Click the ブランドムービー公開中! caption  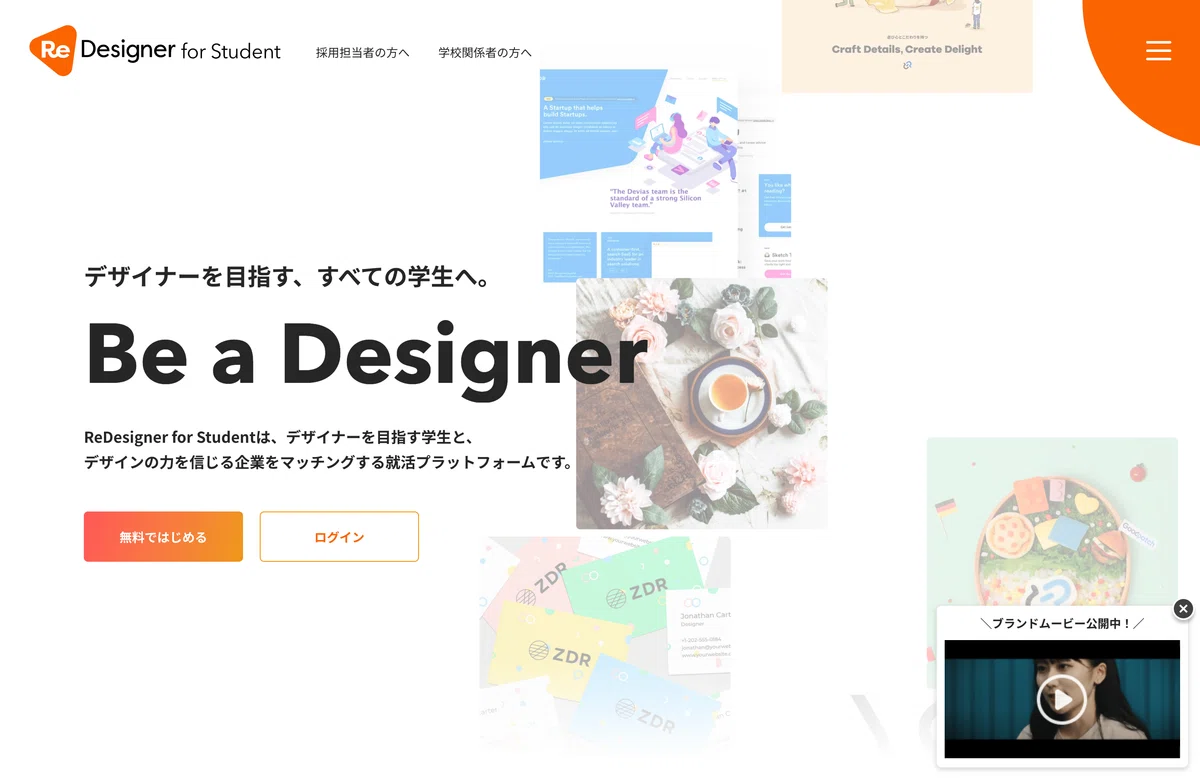pos(1062,623)
